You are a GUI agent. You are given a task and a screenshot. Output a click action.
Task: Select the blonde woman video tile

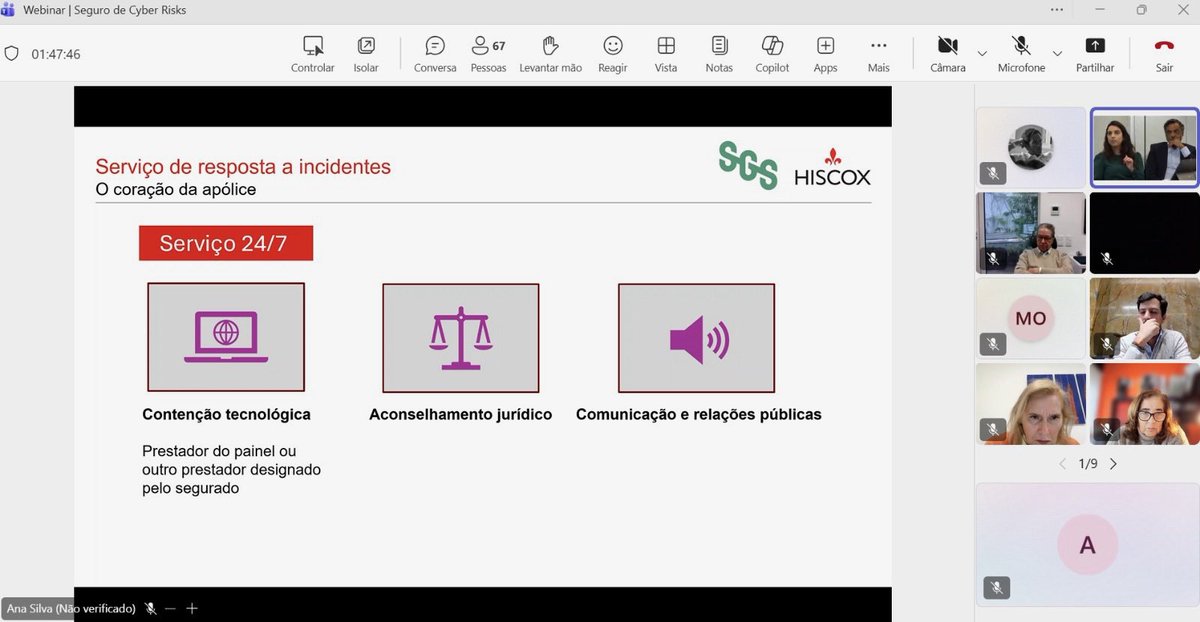[1030, 404]
